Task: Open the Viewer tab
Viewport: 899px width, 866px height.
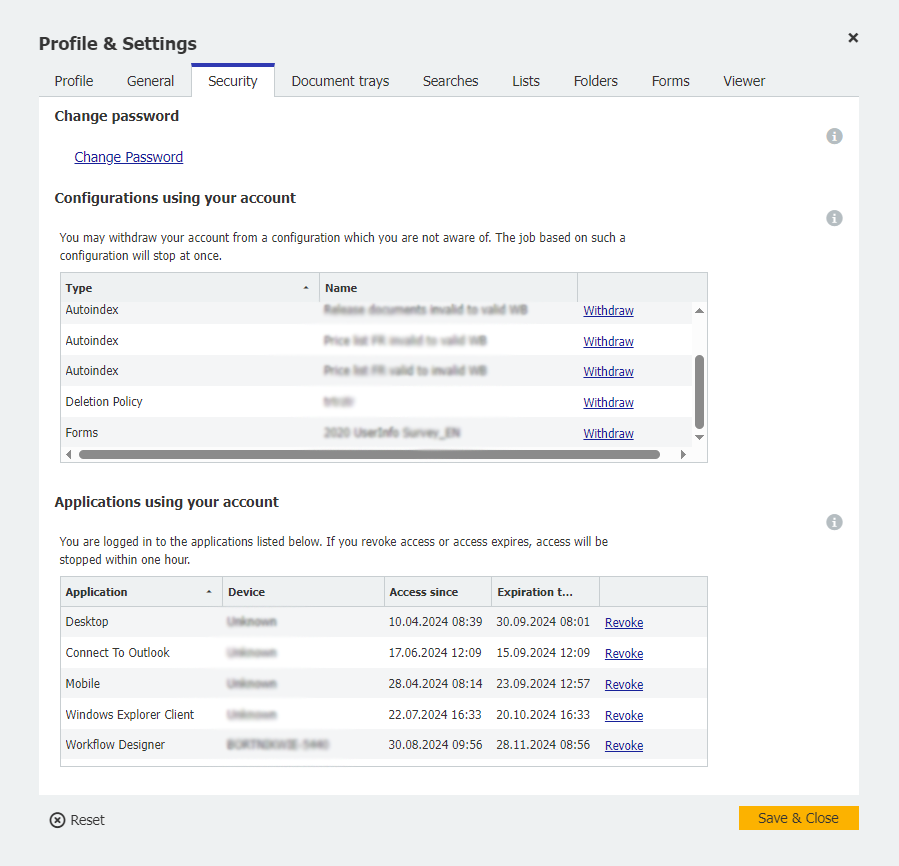Action: coord(743,81)
